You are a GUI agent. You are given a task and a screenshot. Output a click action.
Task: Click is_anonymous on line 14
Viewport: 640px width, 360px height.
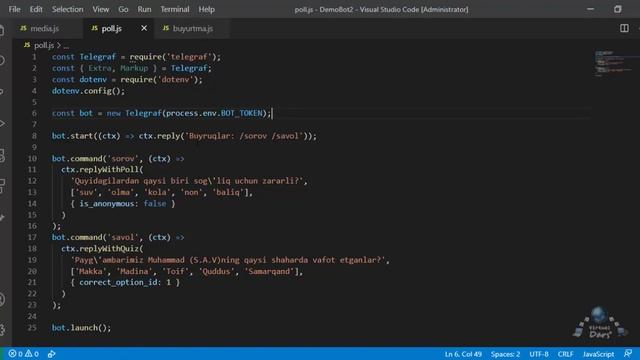tap(107, 203)
